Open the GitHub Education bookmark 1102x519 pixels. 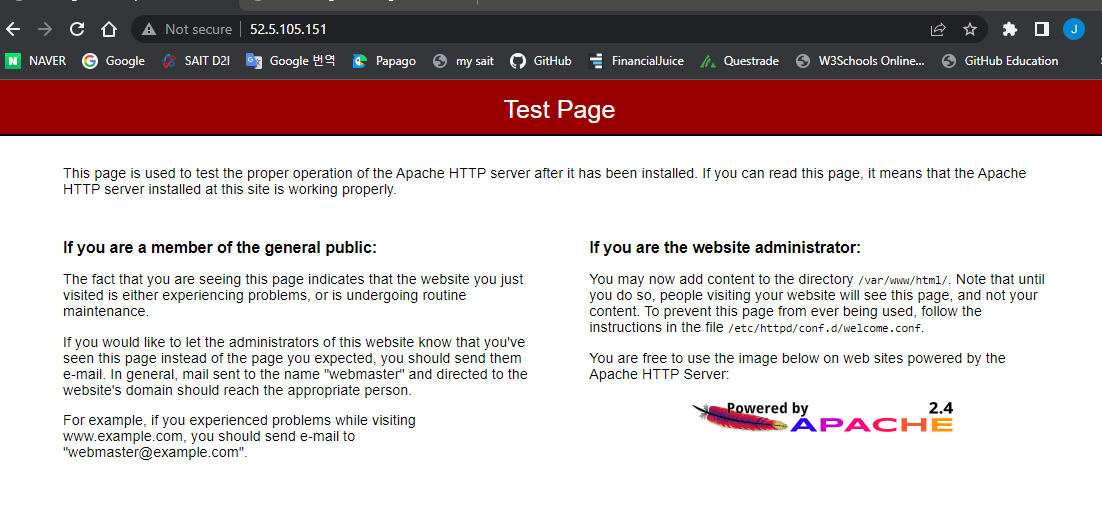999,61
